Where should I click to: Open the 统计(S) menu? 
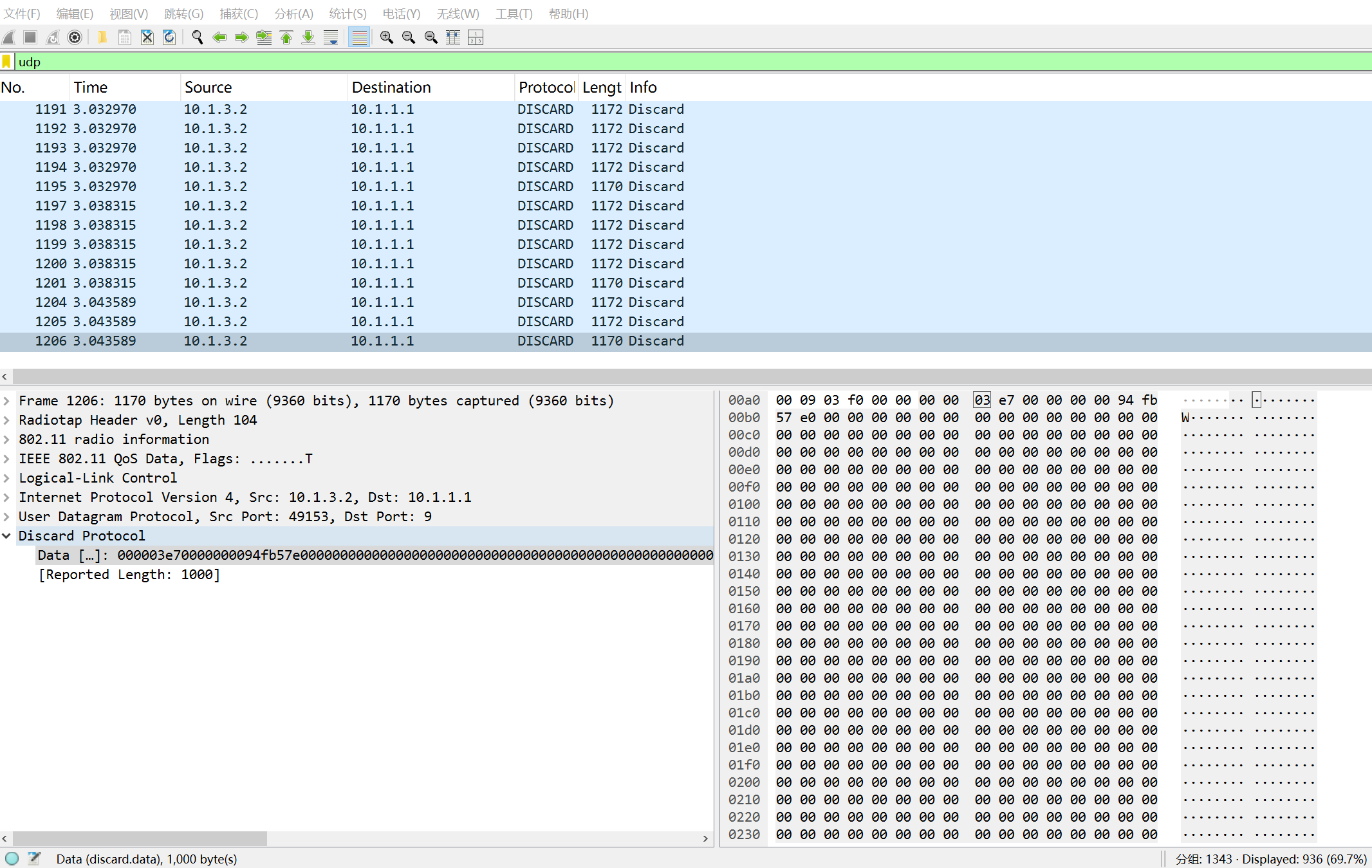pos(348,14)
